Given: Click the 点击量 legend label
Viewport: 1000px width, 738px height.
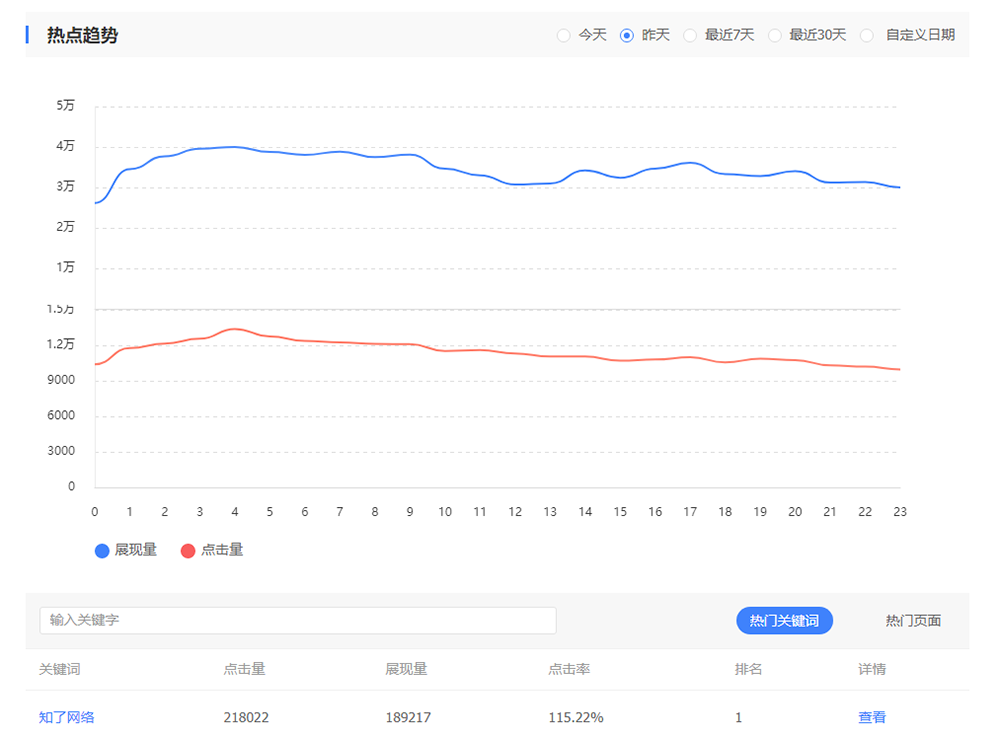Looking at the screenshot, I should pos(222,550).
